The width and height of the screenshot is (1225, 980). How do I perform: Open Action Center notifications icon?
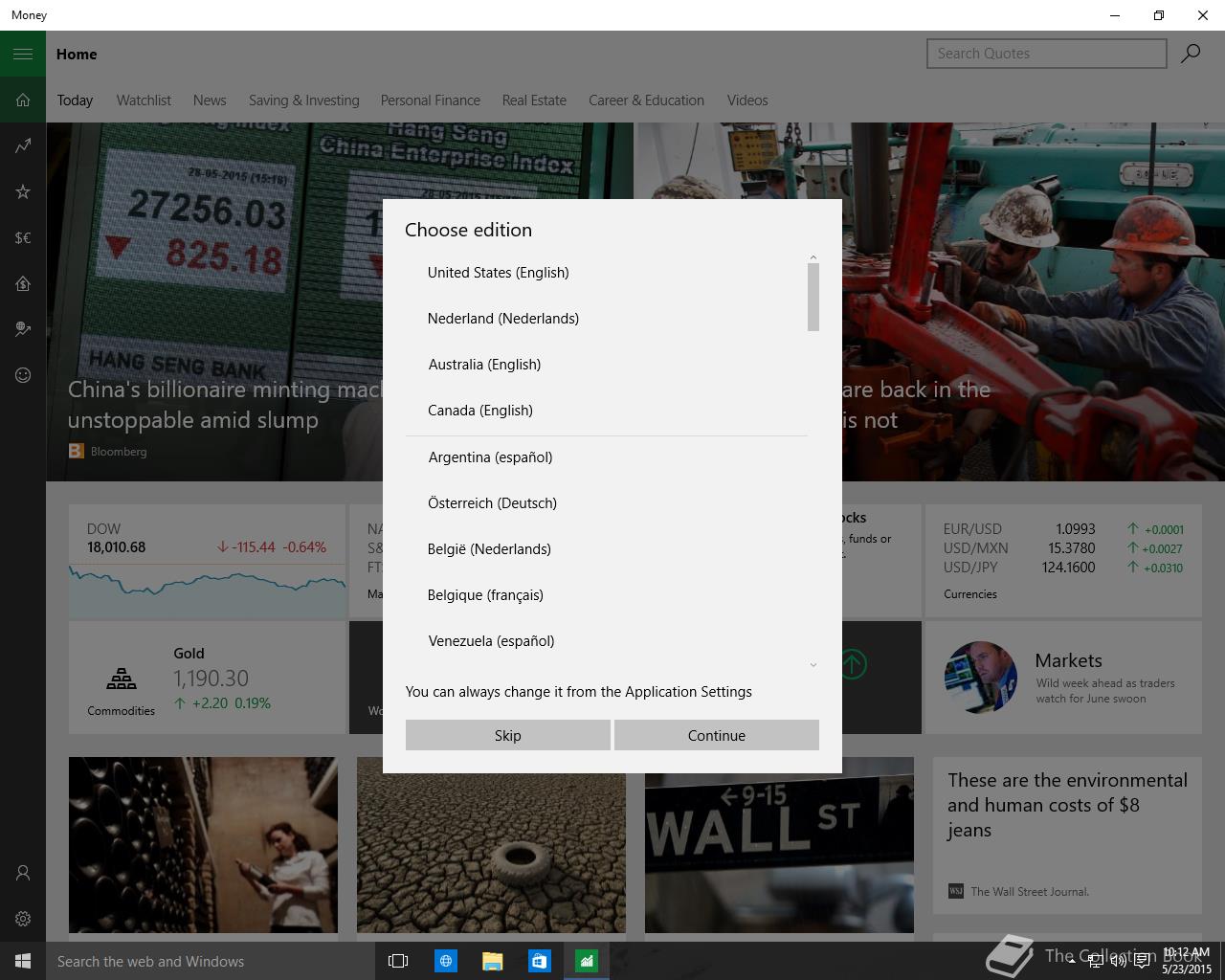tap(1142, 961)
